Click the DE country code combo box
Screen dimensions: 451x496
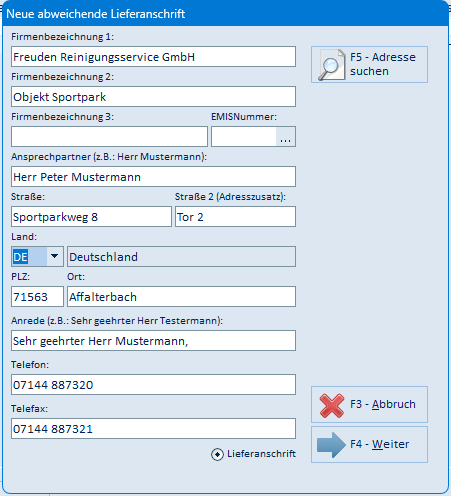(x=37, y=257)
